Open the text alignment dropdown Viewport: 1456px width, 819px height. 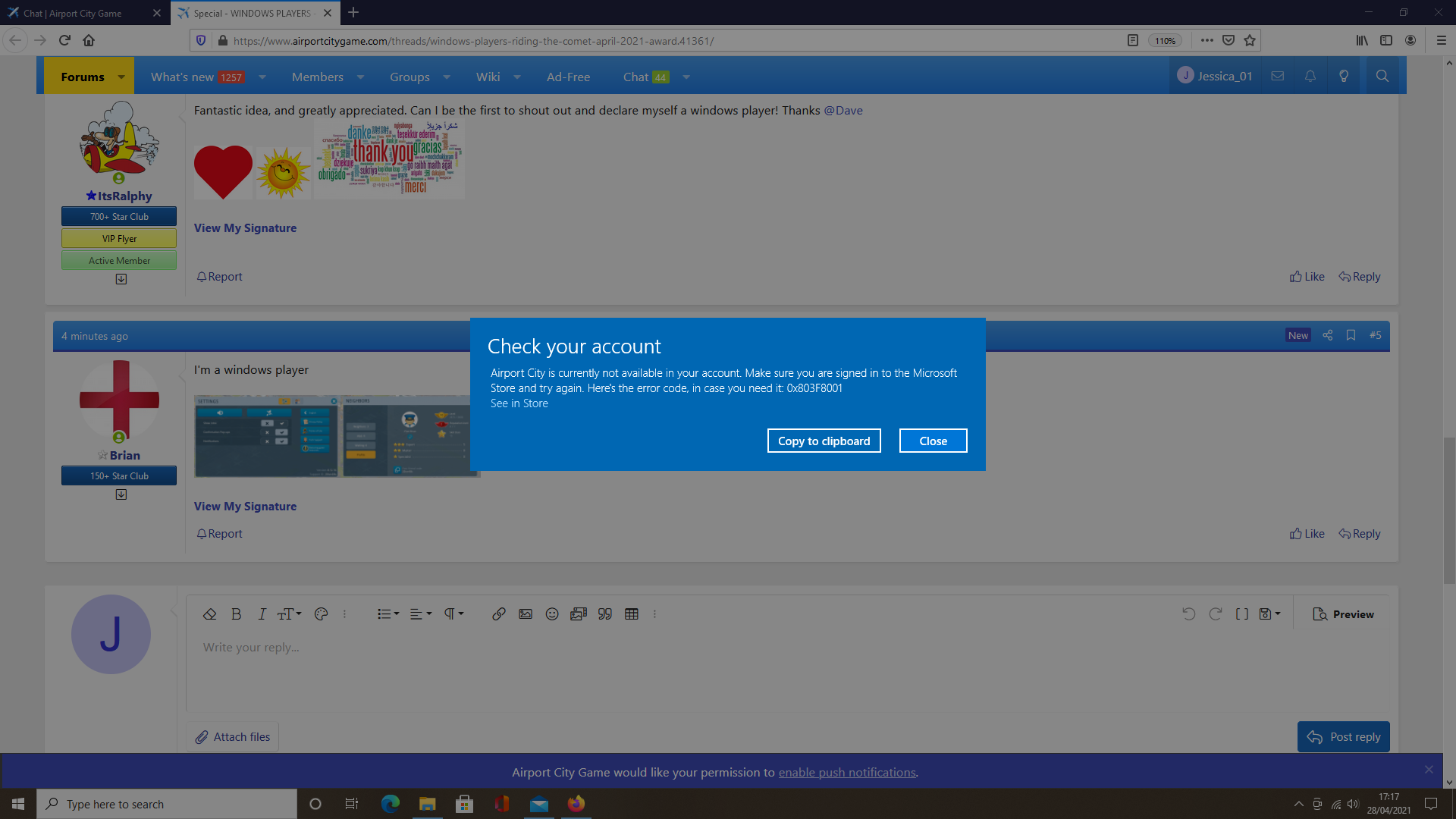tap(421, 614)
